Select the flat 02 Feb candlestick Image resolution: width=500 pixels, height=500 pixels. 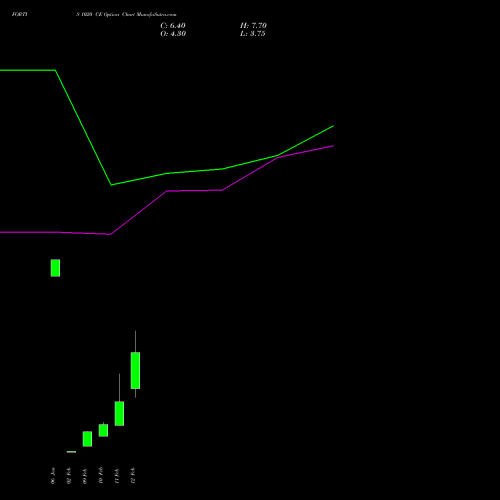coord(71,452)
